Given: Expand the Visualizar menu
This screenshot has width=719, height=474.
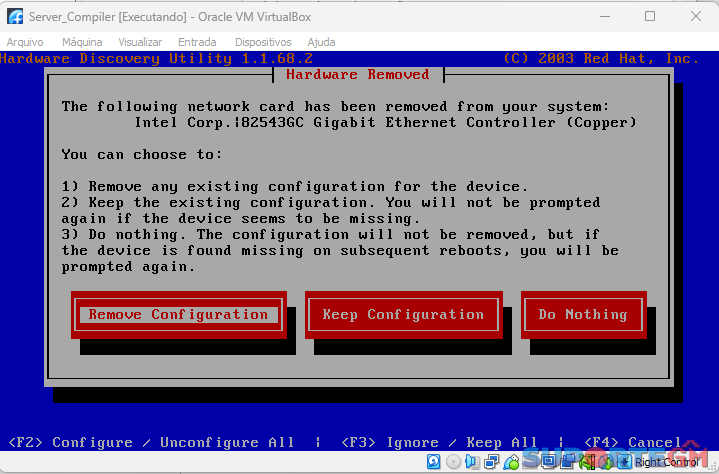Looking at the screenshot, I should pos(140,42).
